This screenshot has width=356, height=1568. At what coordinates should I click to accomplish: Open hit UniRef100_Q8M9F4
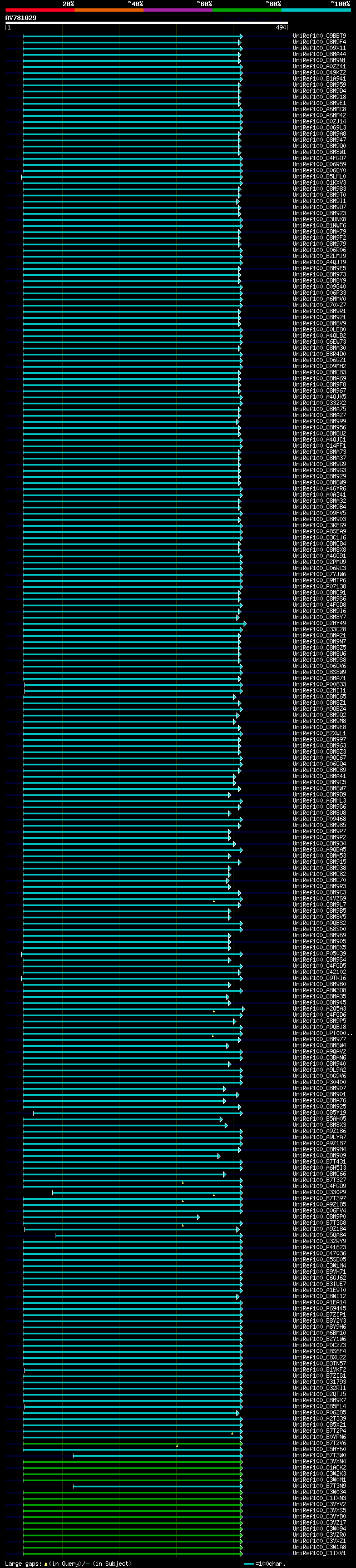pyautogui.click(x=319, y=42)
